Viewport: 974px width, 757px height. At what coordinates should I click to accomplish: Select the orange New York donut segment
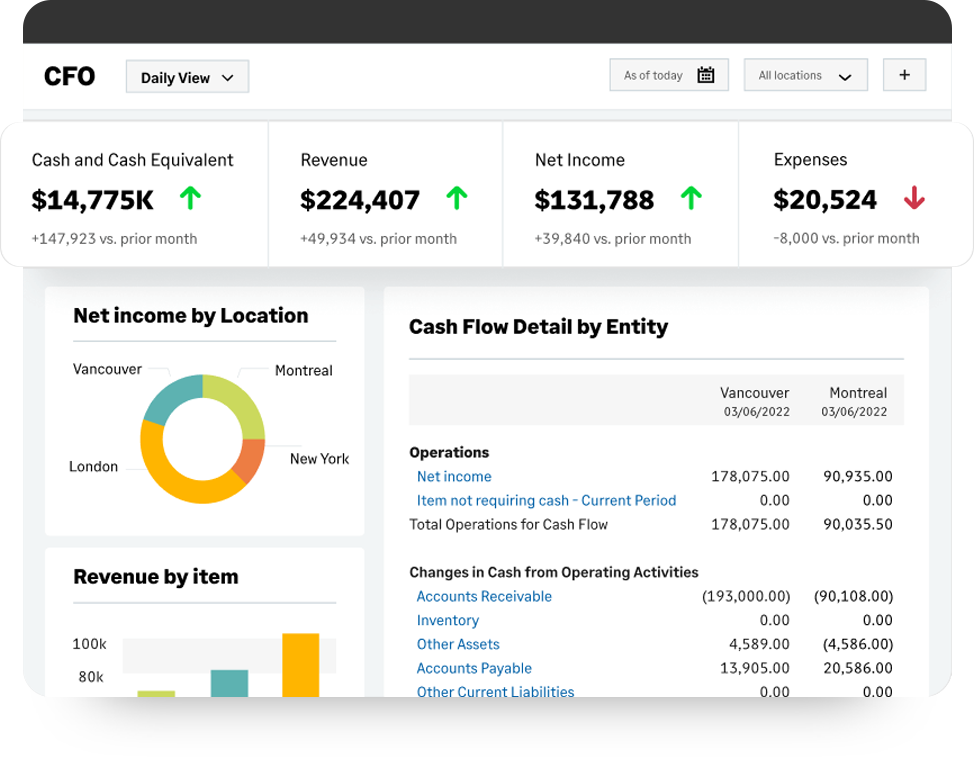(250, 460)
